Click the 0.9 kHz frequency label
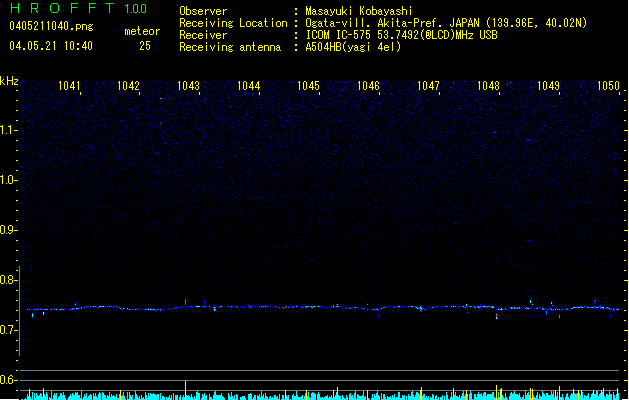629x400 pixels. (9, 230)
